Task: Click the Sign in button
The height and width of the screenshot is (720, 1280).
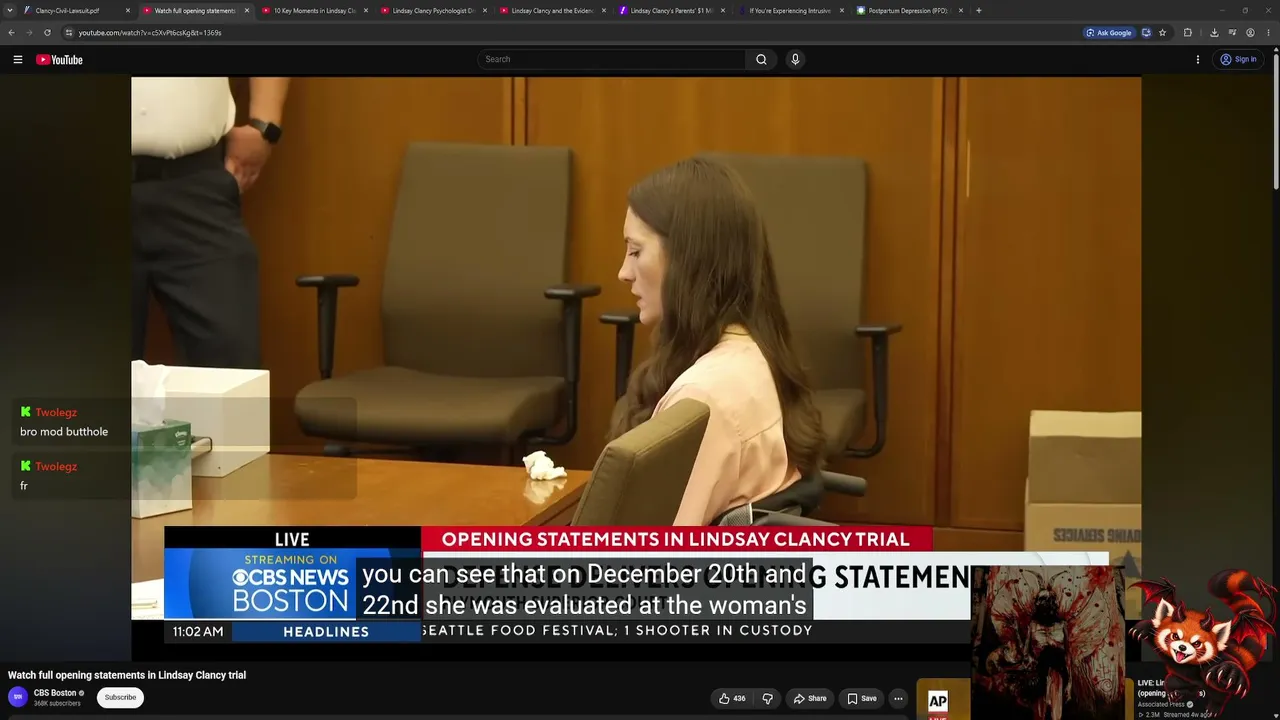Action: [1239, 60]
